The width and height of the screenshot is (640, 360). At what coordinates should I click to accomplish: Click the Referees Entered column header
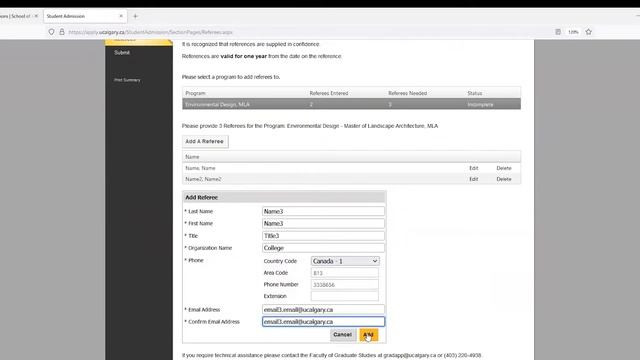[329, 93]
